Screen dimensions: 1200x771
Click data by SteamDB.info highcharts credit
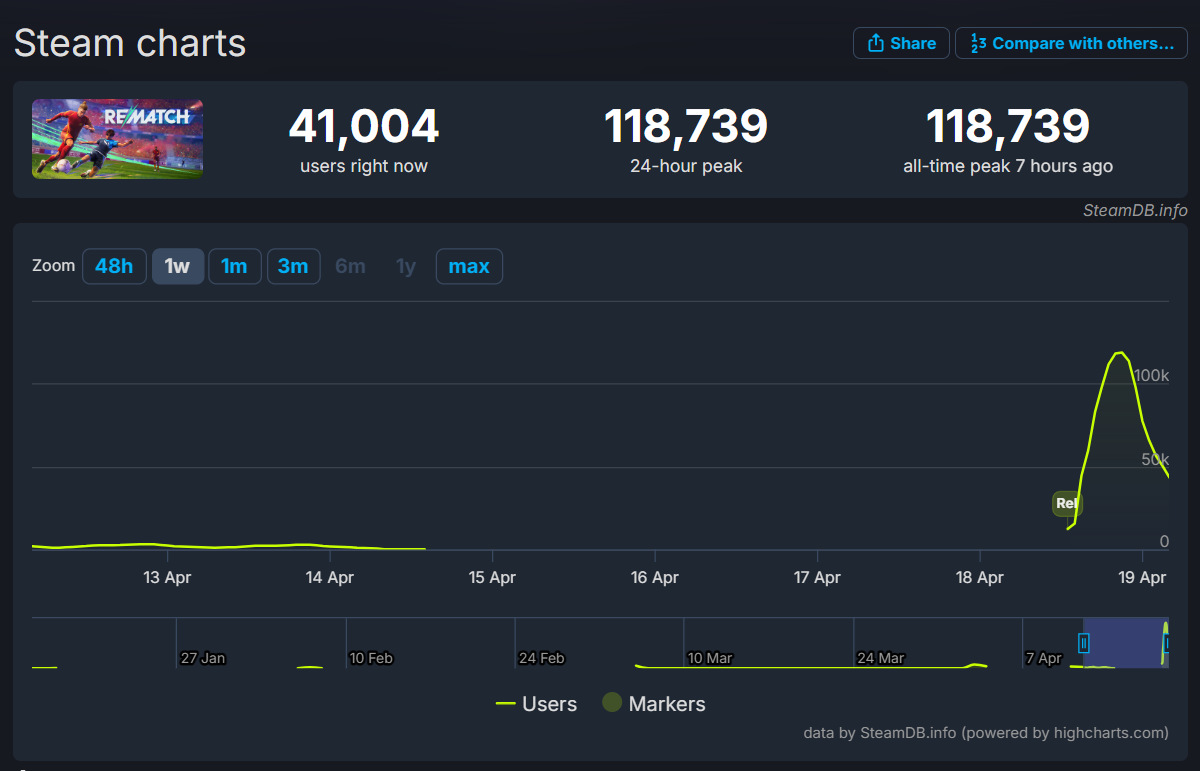tap(985, 733)
